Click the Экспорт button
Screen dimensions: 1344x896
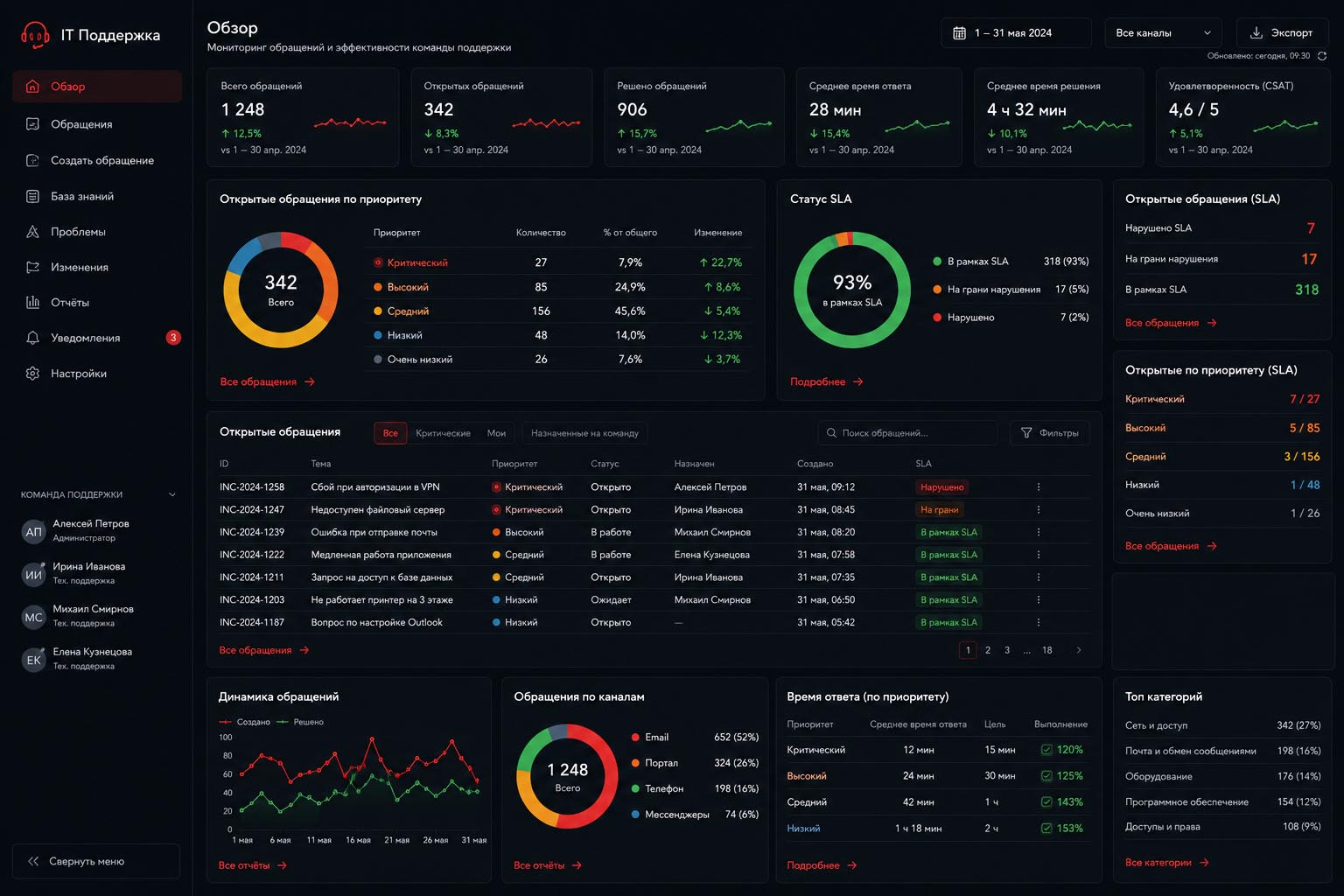pyautogui.click(x=1282, y=33)
